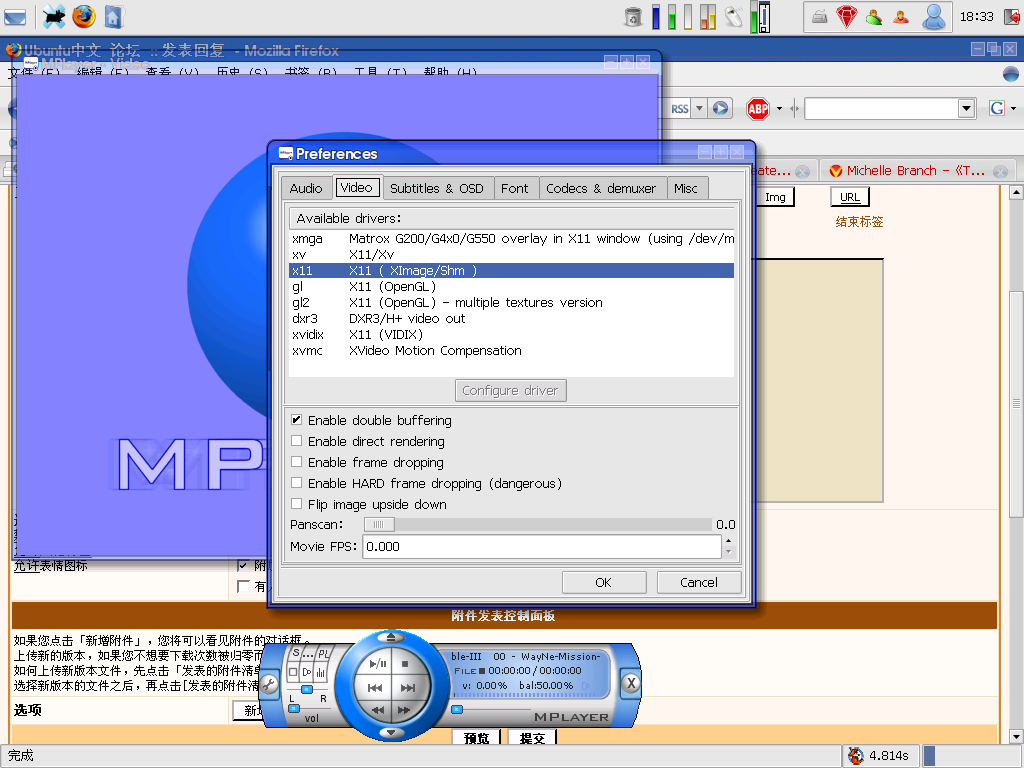Open MPlayer preferences via wrench icon
The height and width of the screenshot is (768, 1024).
click(x=268, y=684)
